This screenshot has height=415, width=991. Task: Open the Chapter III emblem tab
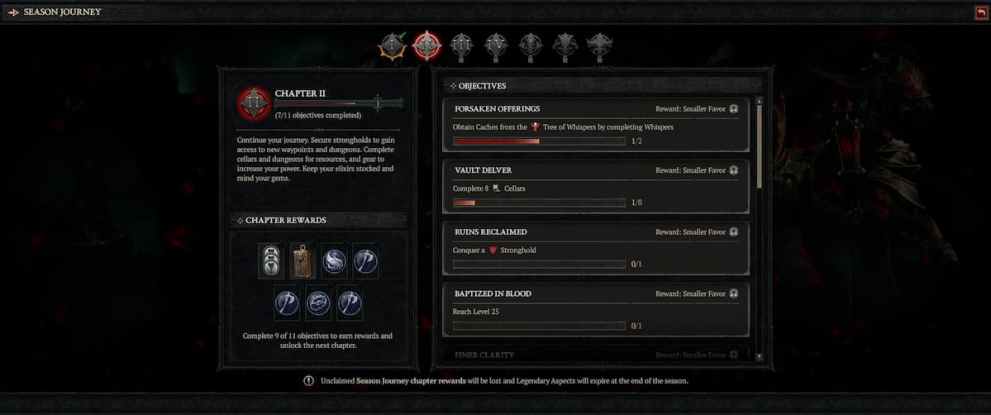point(462,47)
